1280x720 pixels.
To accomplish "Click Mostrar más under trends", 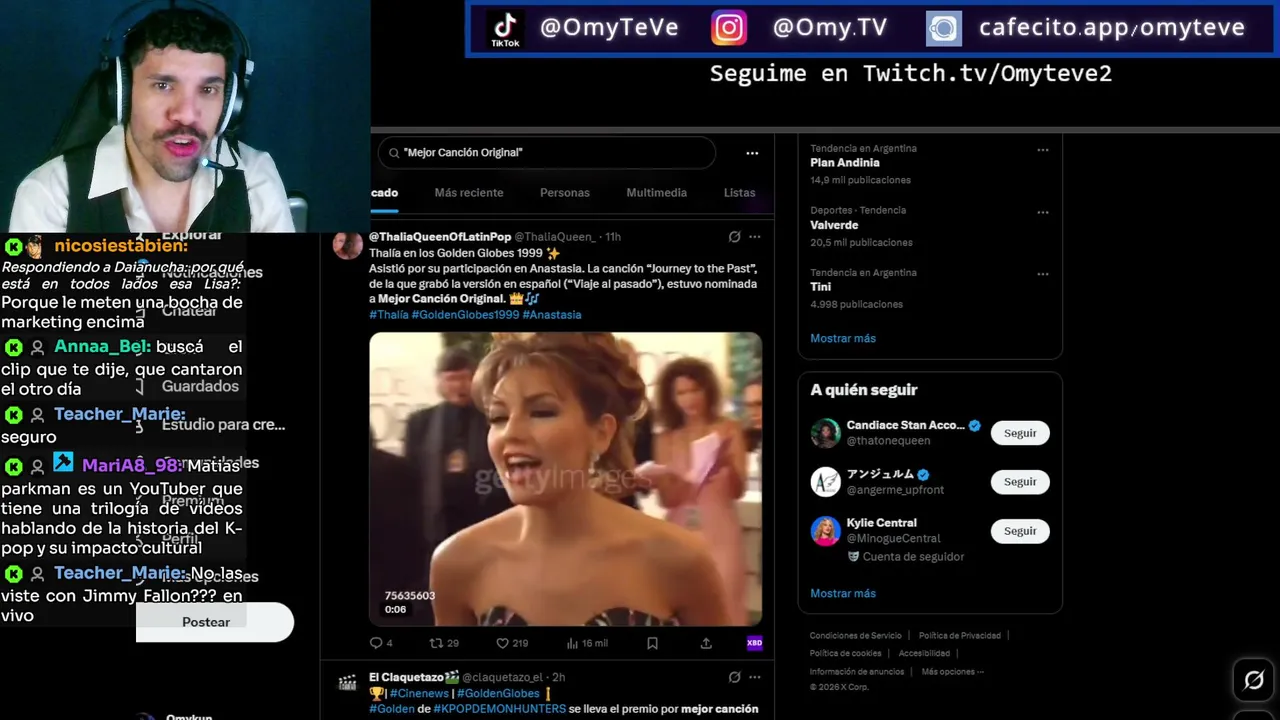I will [x=843, y=338].
